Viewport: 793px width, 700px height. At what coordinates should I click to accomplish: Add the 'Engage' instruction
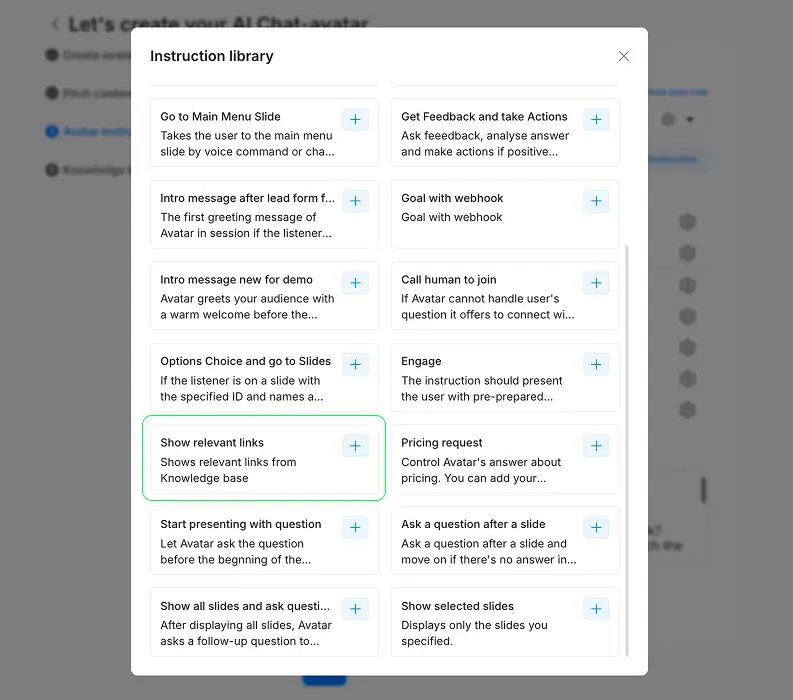point(596,365)
